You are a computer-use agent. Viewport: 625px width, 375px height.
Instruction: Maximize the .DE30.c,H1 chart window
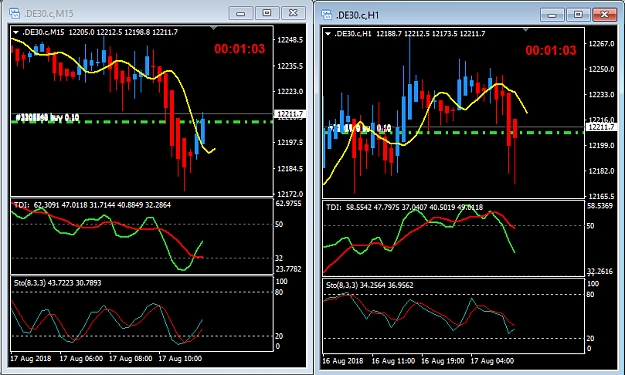(x=578, y=15)
